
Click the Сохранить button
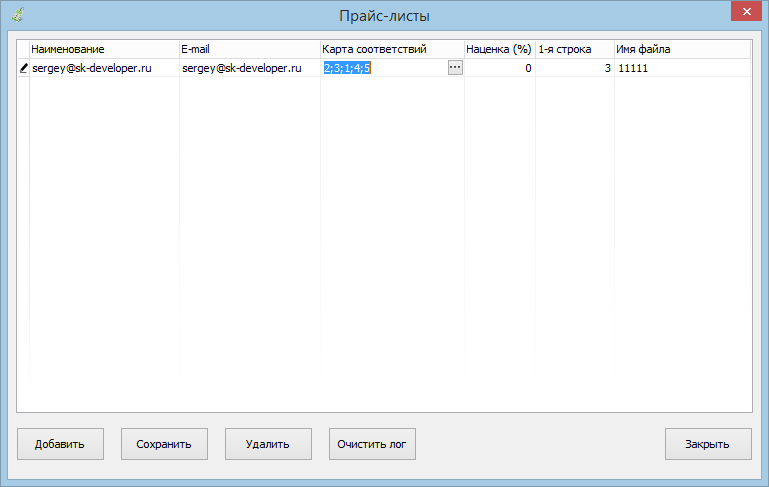[x=164, y=444]
